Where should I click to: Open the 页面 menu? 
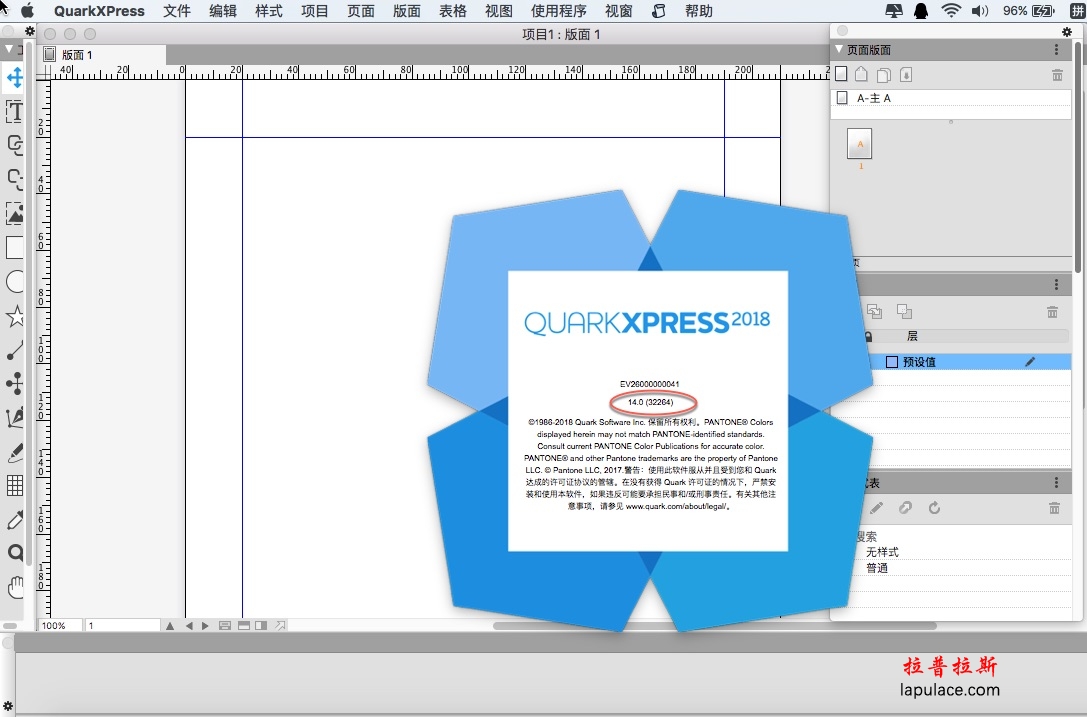(x=360, y=11)
